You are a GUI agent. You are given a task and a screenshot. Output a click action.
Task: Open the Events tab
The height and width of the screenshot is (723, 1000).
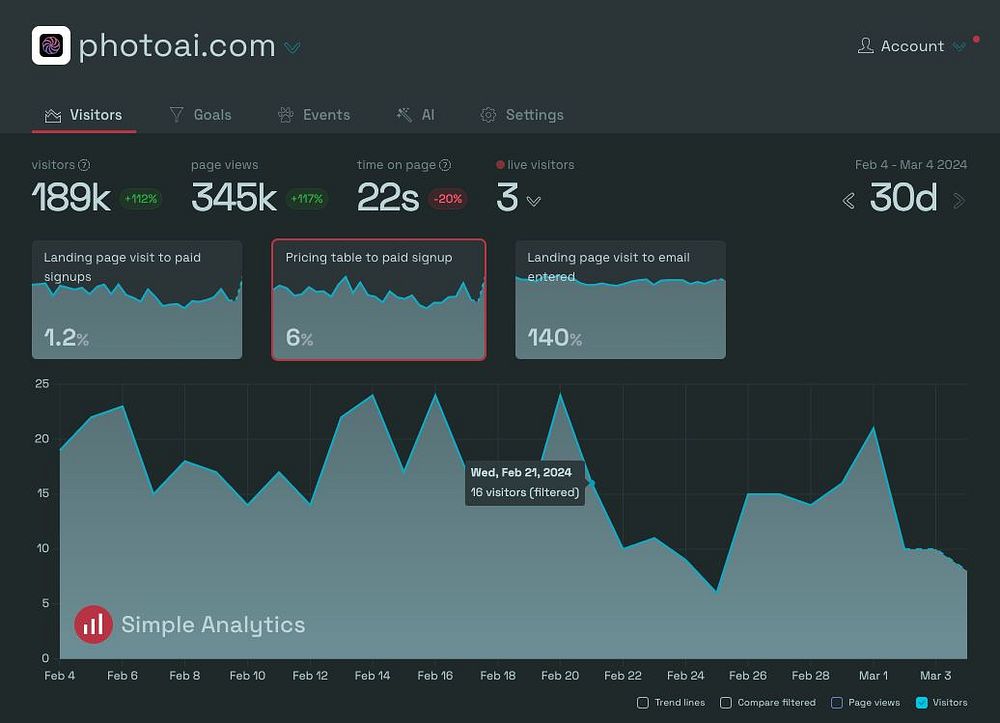(x=314, y=115)
